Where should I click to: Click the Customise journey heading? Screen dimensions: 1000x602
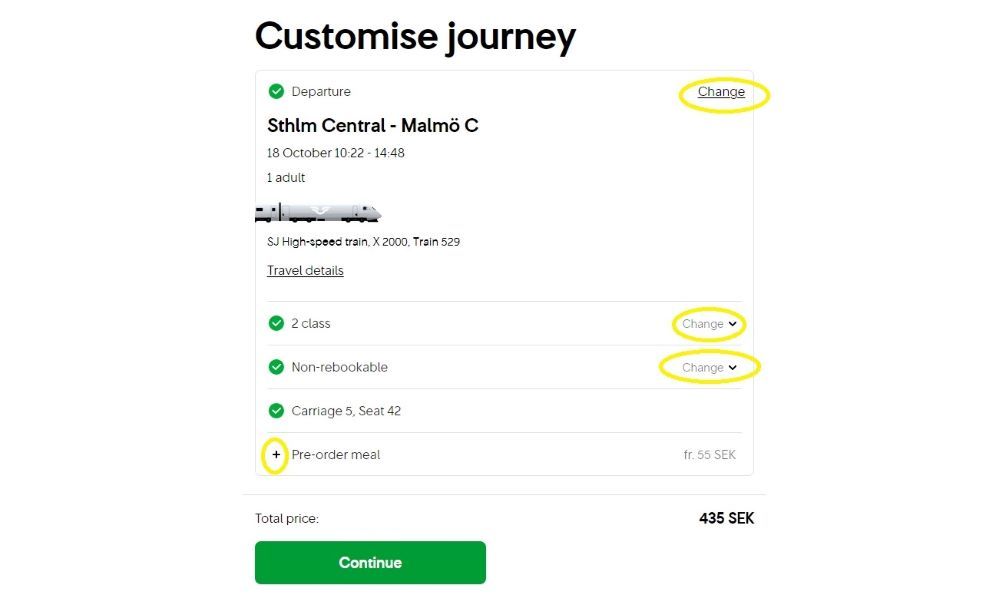point(415,36)
